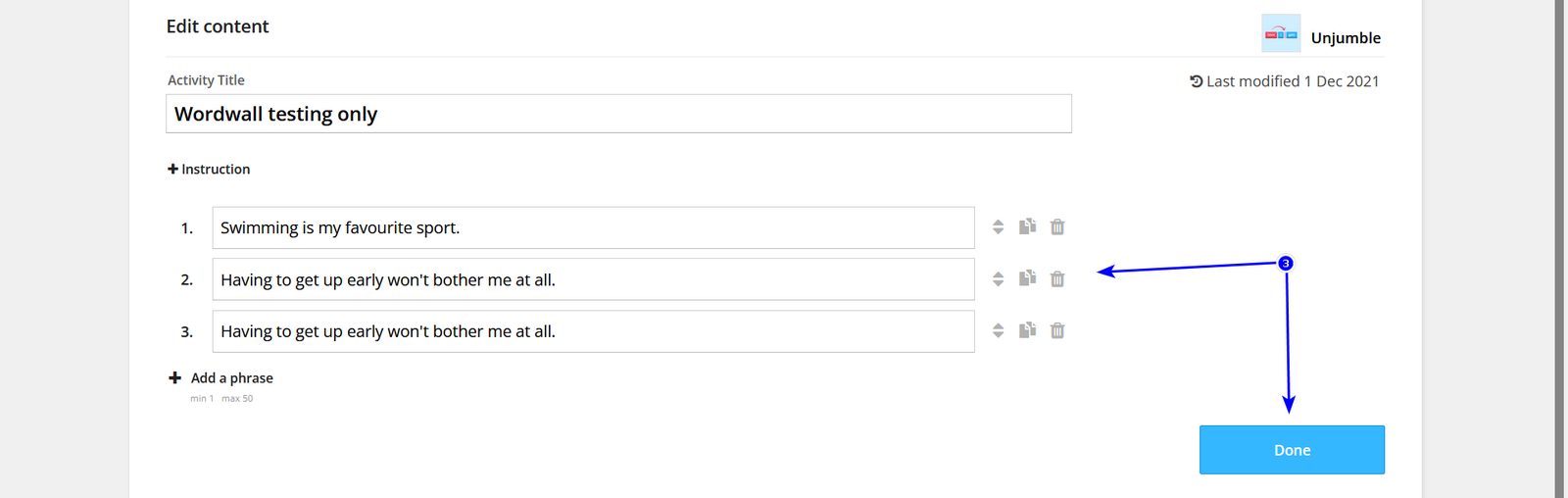1568x498 pixels.
Task: Click the reorder arrows for phrase 3
Action: (x=998, y=331)
